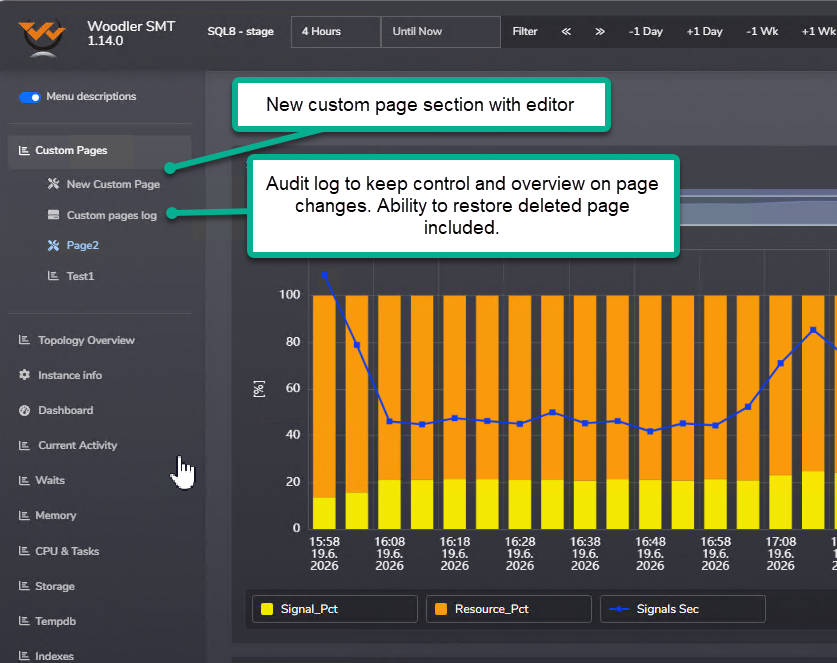Click the Waits chart icon

pos(24,480)
